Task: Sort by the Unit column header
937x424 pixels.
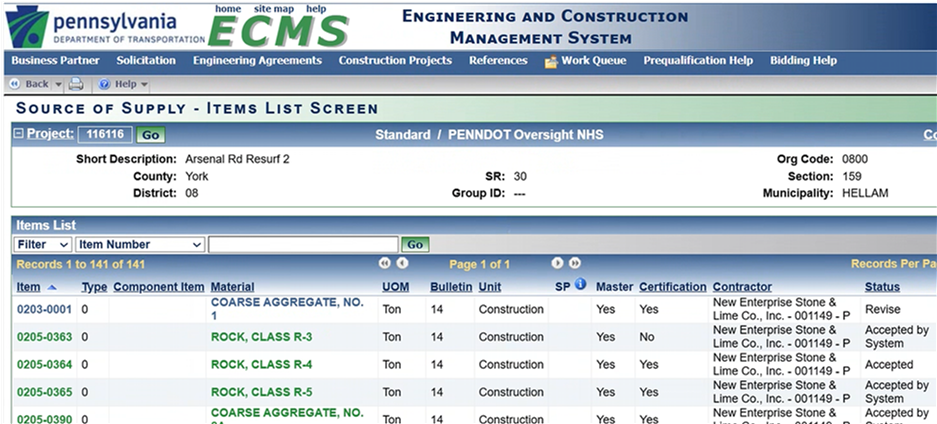Action: coord(490,287)
